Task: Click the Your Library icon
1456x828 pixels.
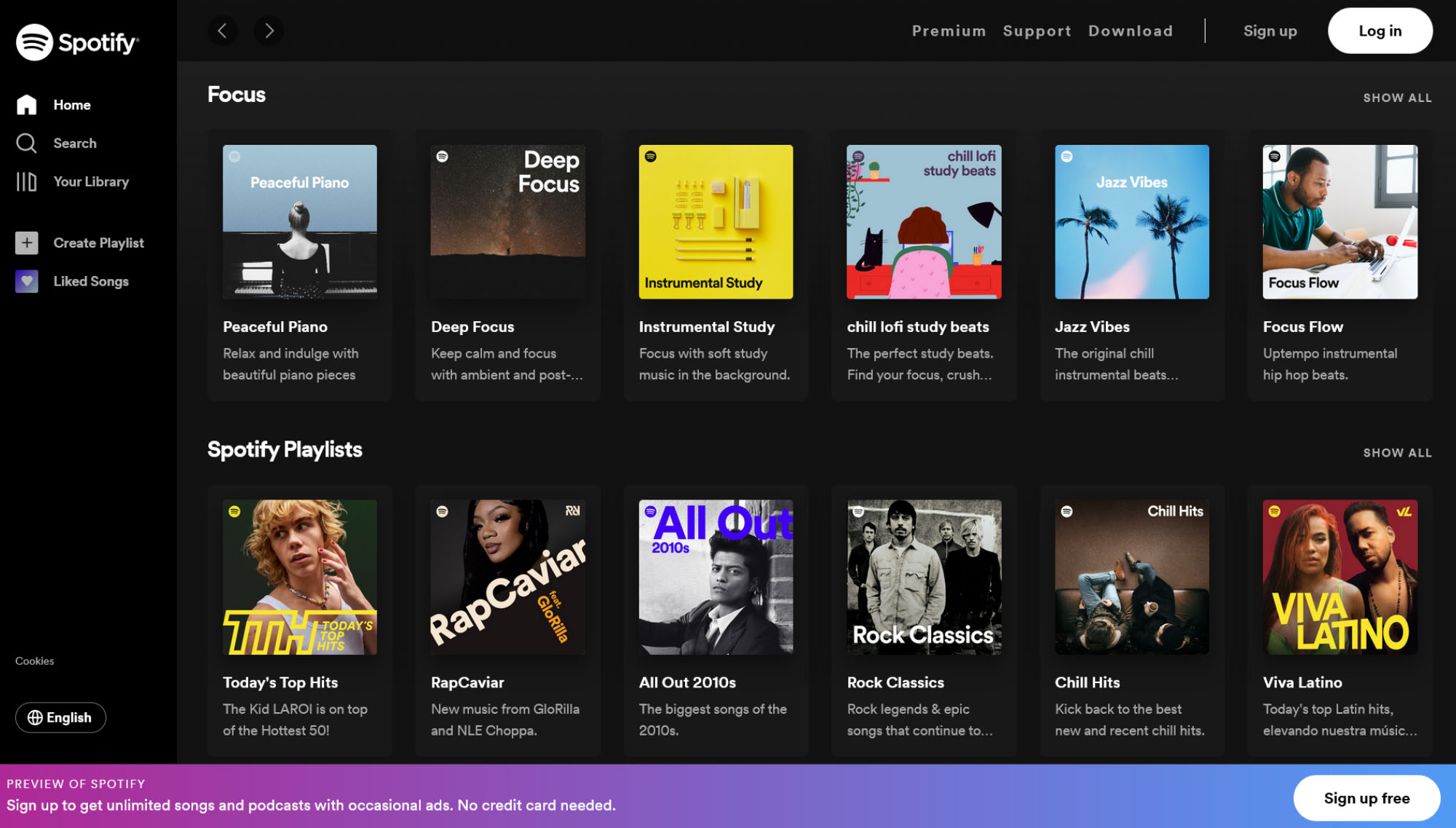Action: click(26, 181)
